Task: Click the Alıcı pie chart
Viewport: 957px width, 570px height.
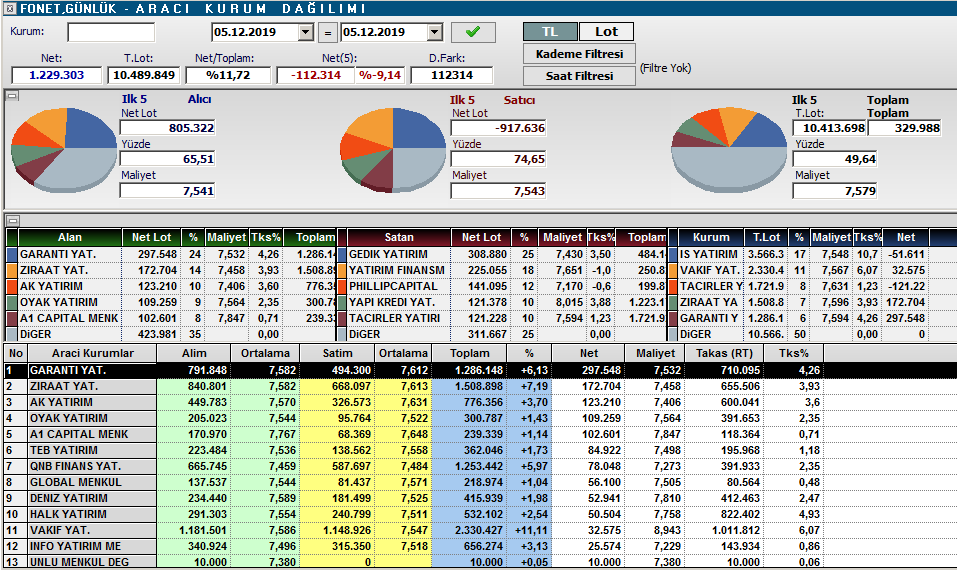Action: click(64, 149)
